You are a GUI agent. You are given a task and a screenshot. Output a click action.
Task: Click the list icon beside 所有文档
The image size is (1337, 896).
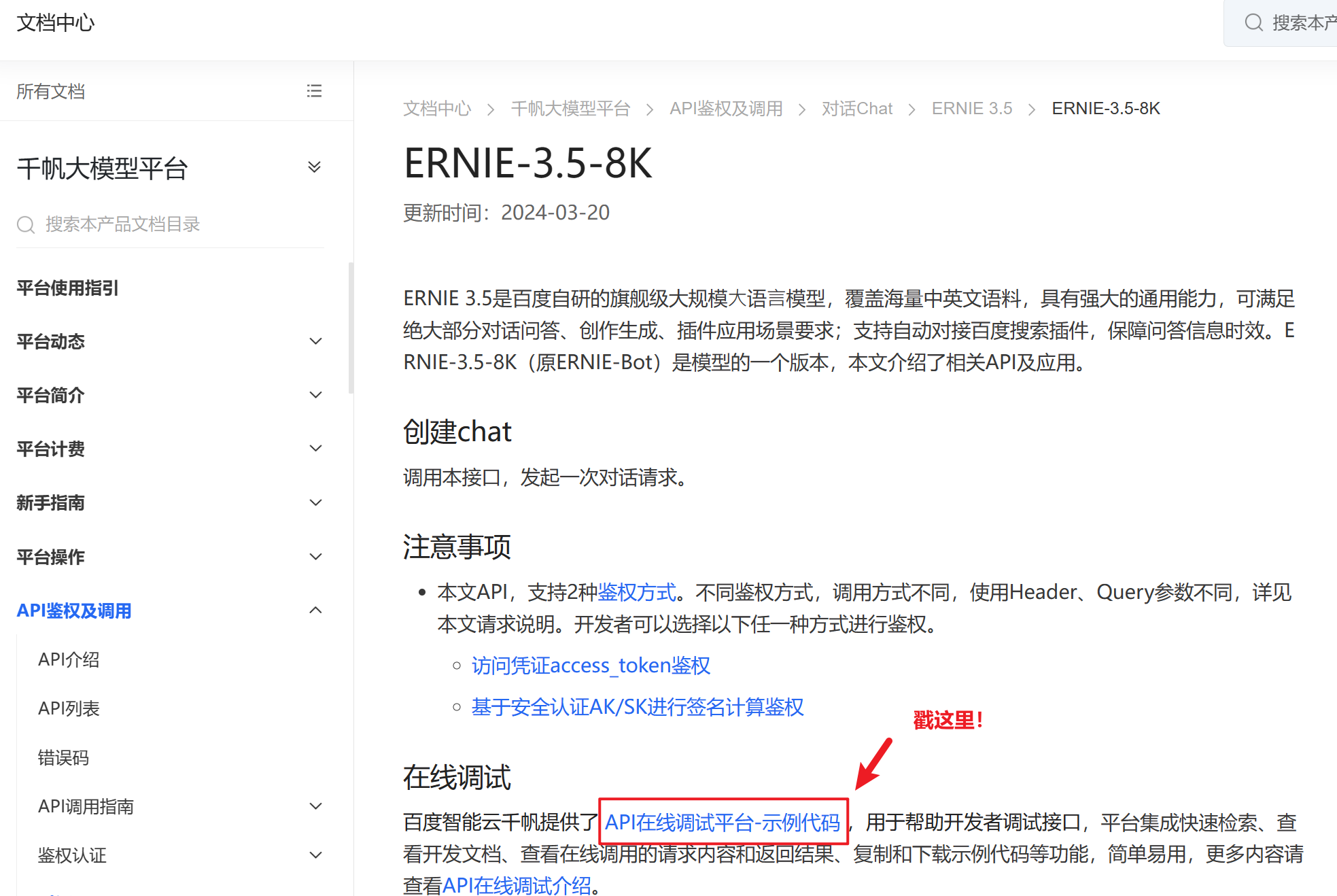tap(314, 91)
